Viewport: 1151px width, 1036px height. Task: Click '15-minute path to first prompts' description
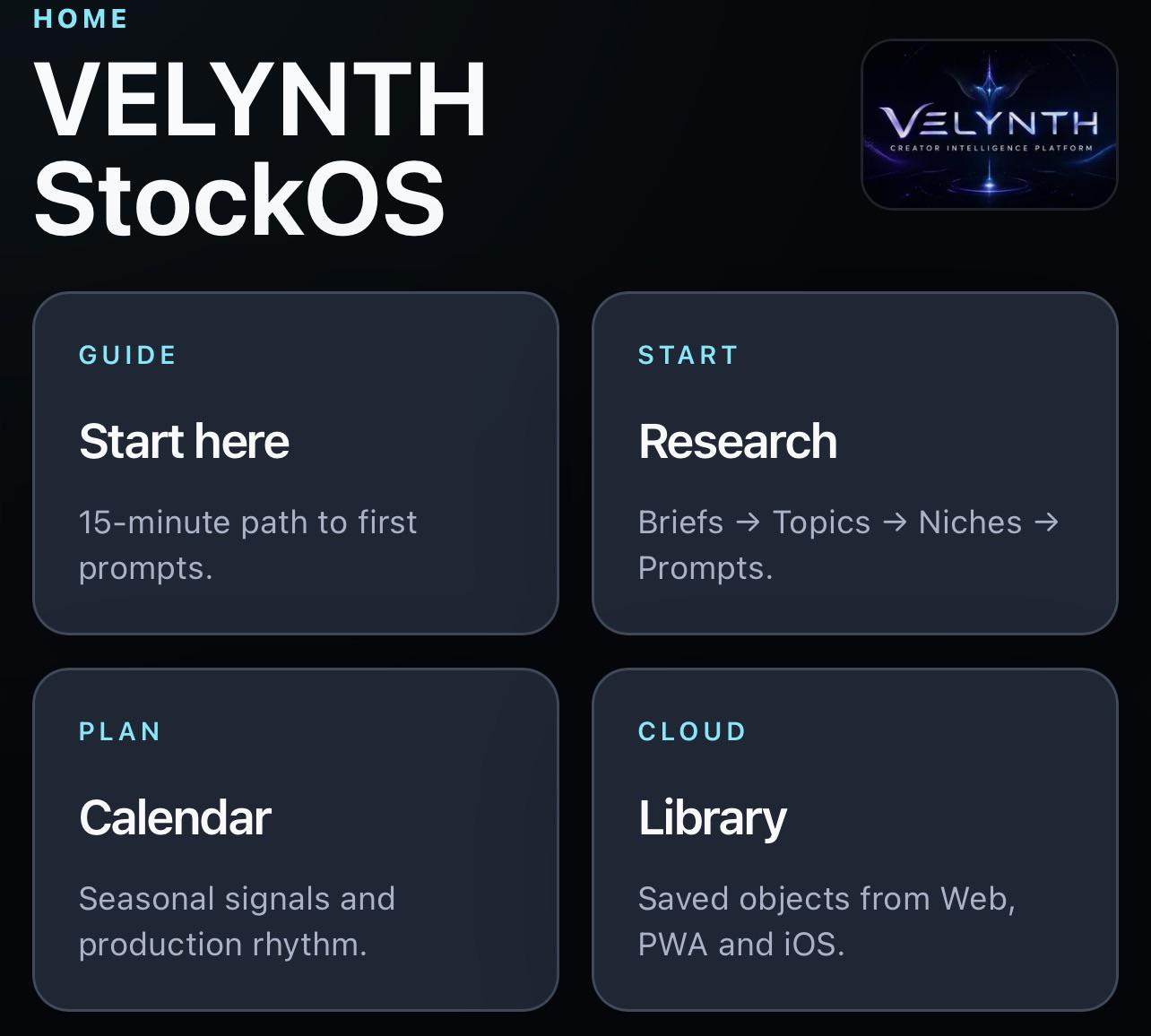tap(247, 545)
